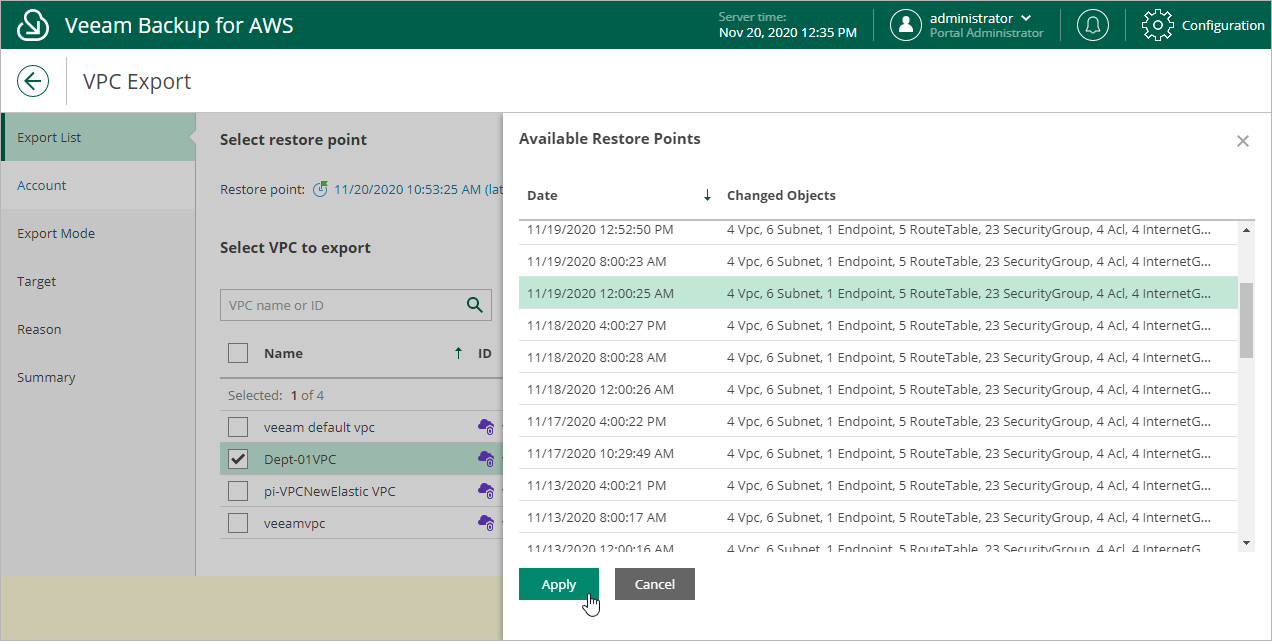Screen dimensions: 1272x641
Task: Sort VPC list by Name arrow
Action: coord(458,353)
